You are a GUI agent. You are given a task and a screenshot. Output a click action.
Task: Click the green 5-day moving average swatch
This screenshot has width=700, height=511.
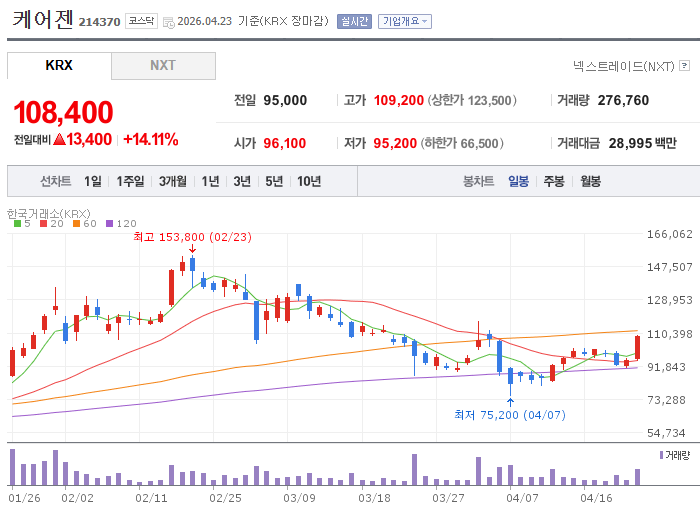click(x=17, y=224)
